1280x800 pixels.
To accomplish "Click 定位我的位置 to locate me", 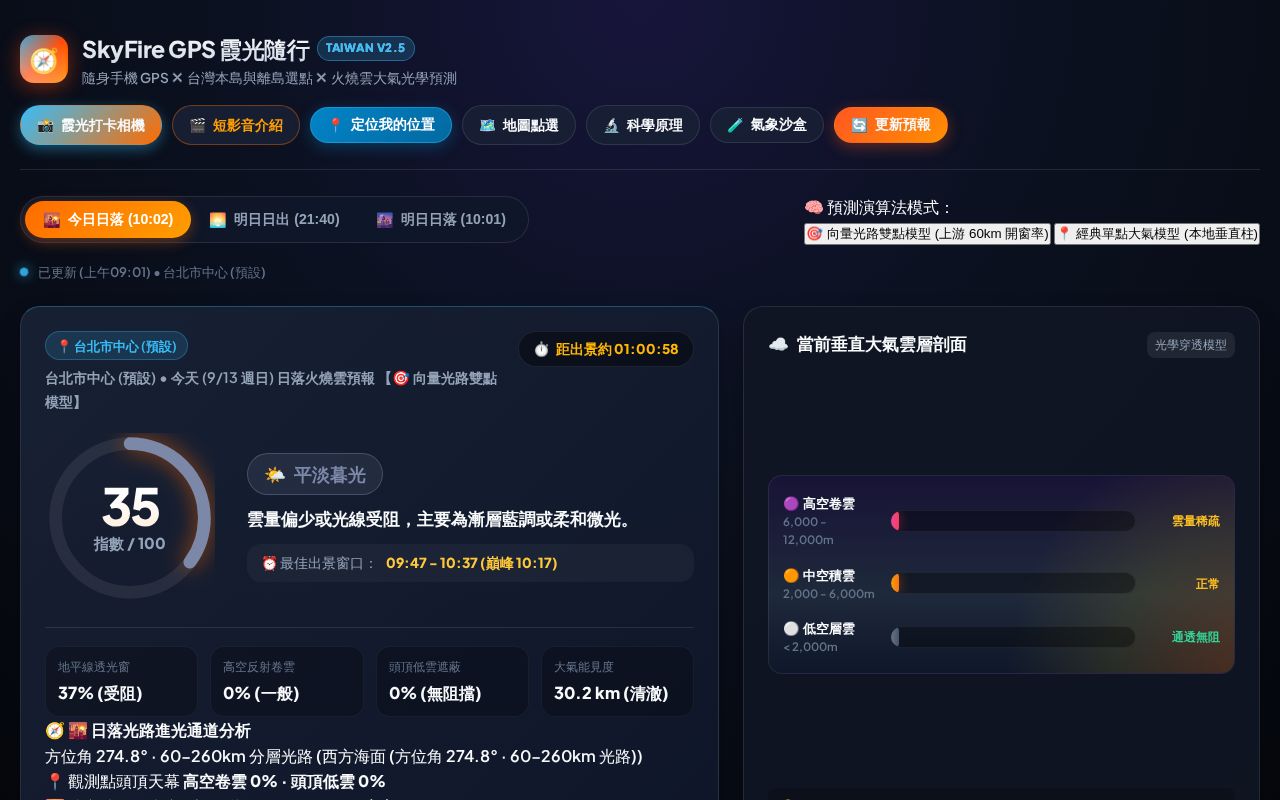I will pyautogui.click(x=381, y=125).
